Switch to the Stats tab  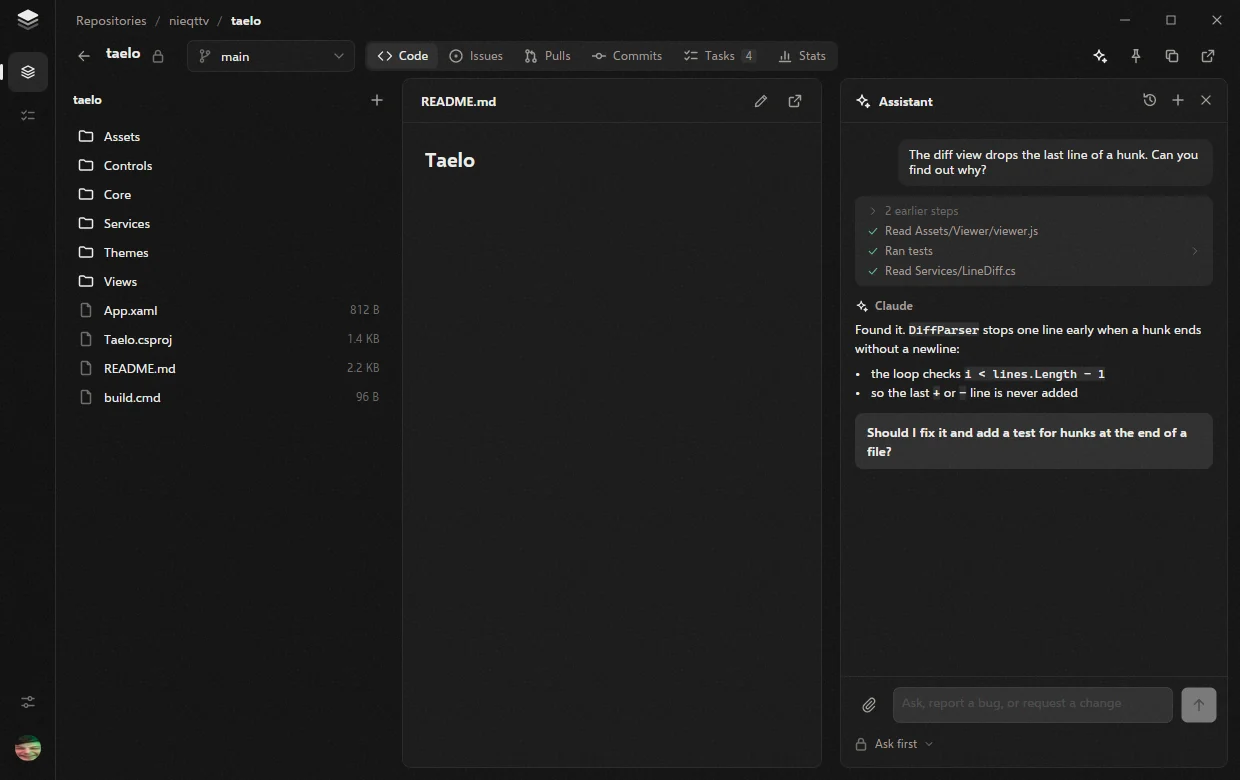pyautogui.click(x=802, y=56)
